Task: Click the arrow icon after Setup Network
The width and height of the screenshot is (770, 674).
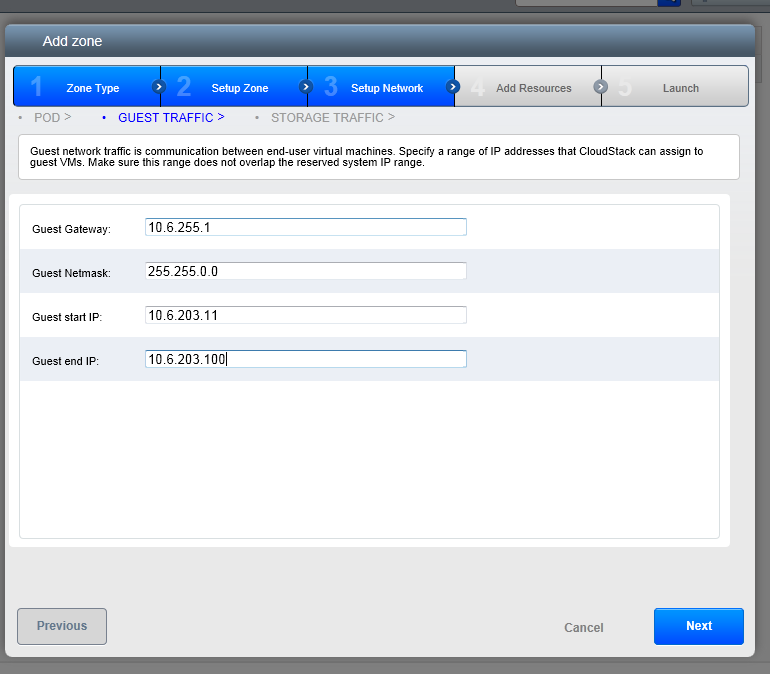Action: 453,87
